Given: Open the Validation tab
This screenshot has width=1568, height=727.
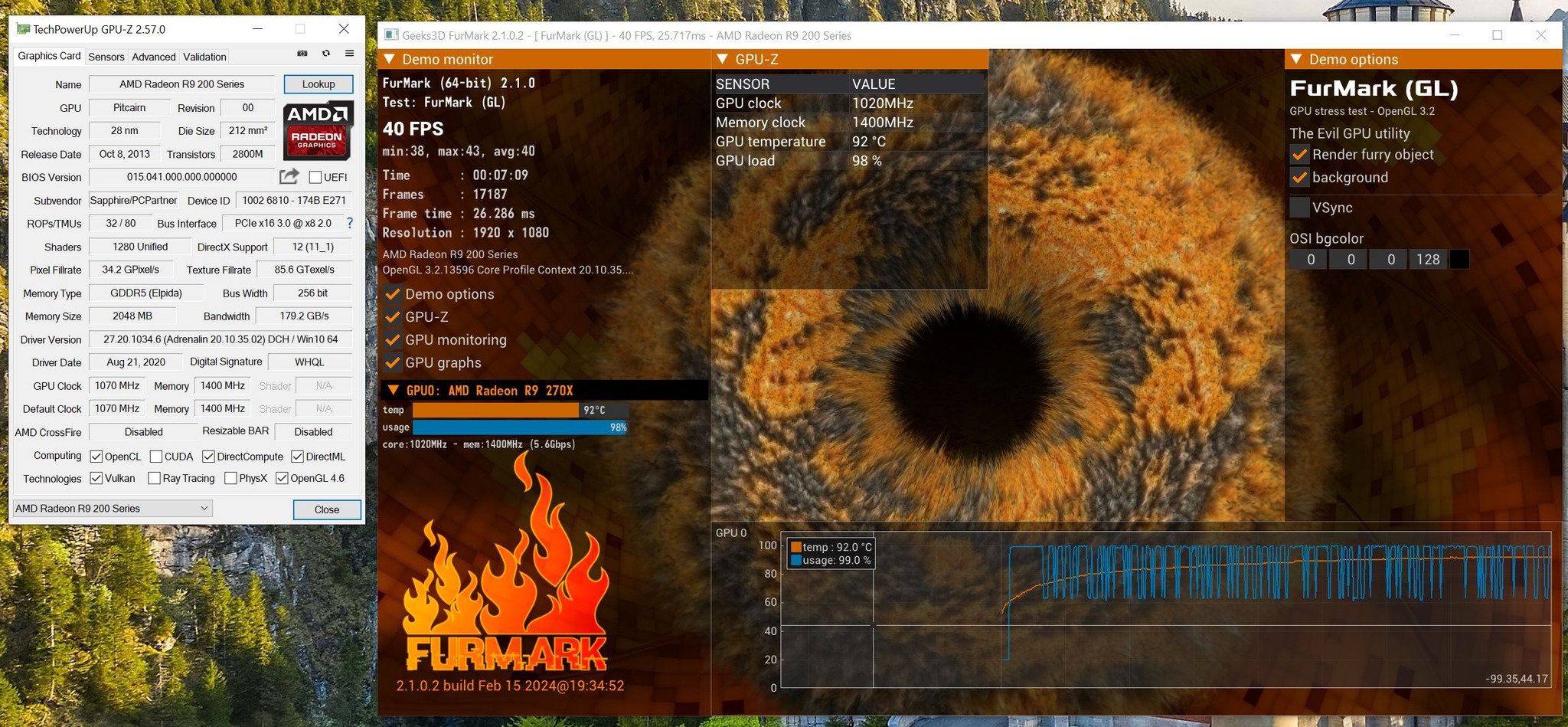Looking at the screenshot, I should click(x=204, y=57).
